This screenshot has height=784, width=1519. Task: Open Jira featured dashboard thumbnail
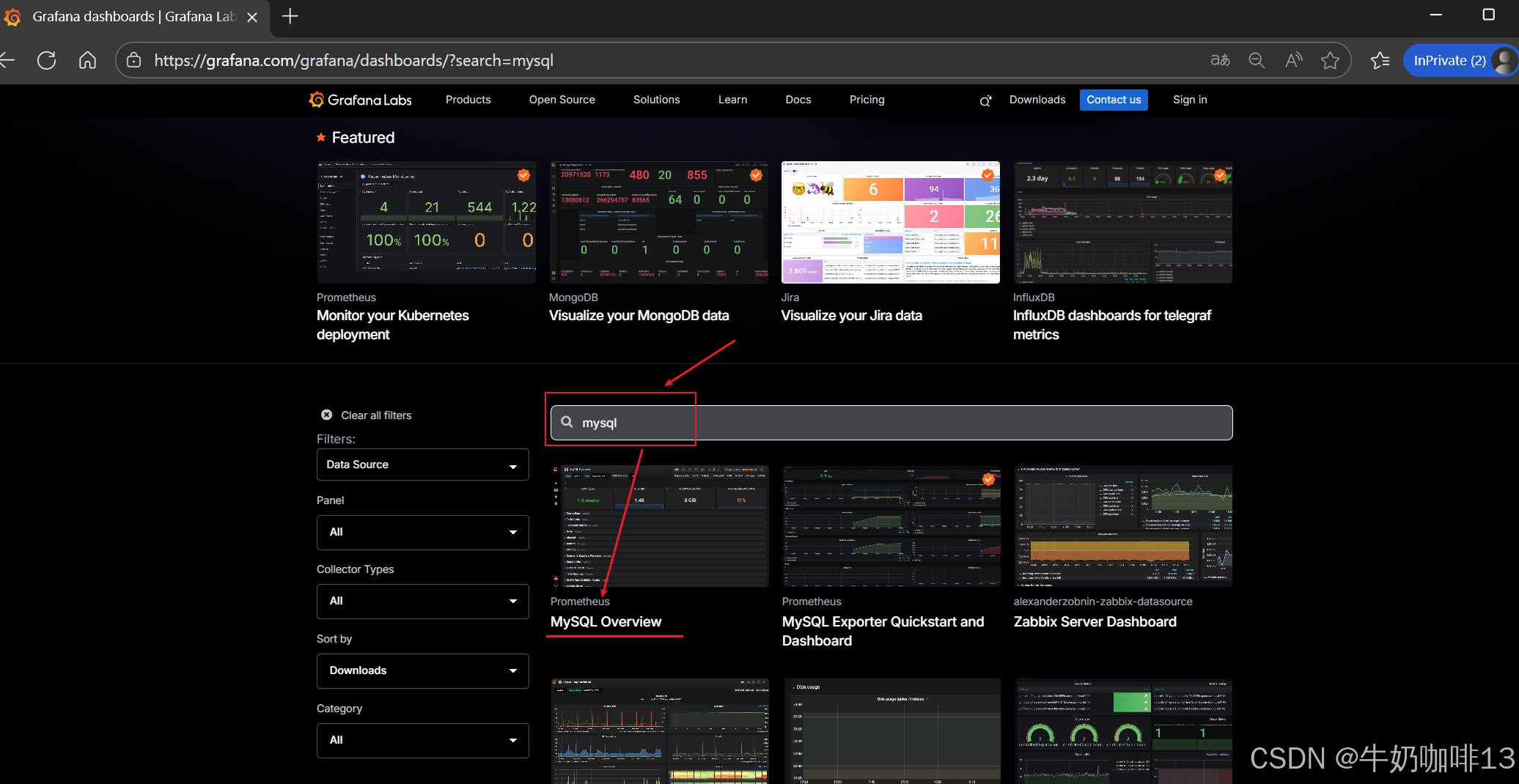(891, 222)
